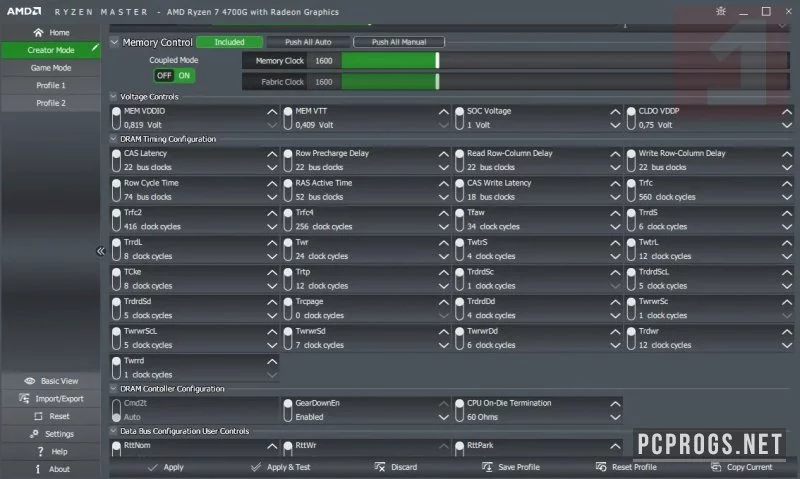Viewport: 800px width, 479px height.
Task: Open About information
Action: [x=51, y=469]
